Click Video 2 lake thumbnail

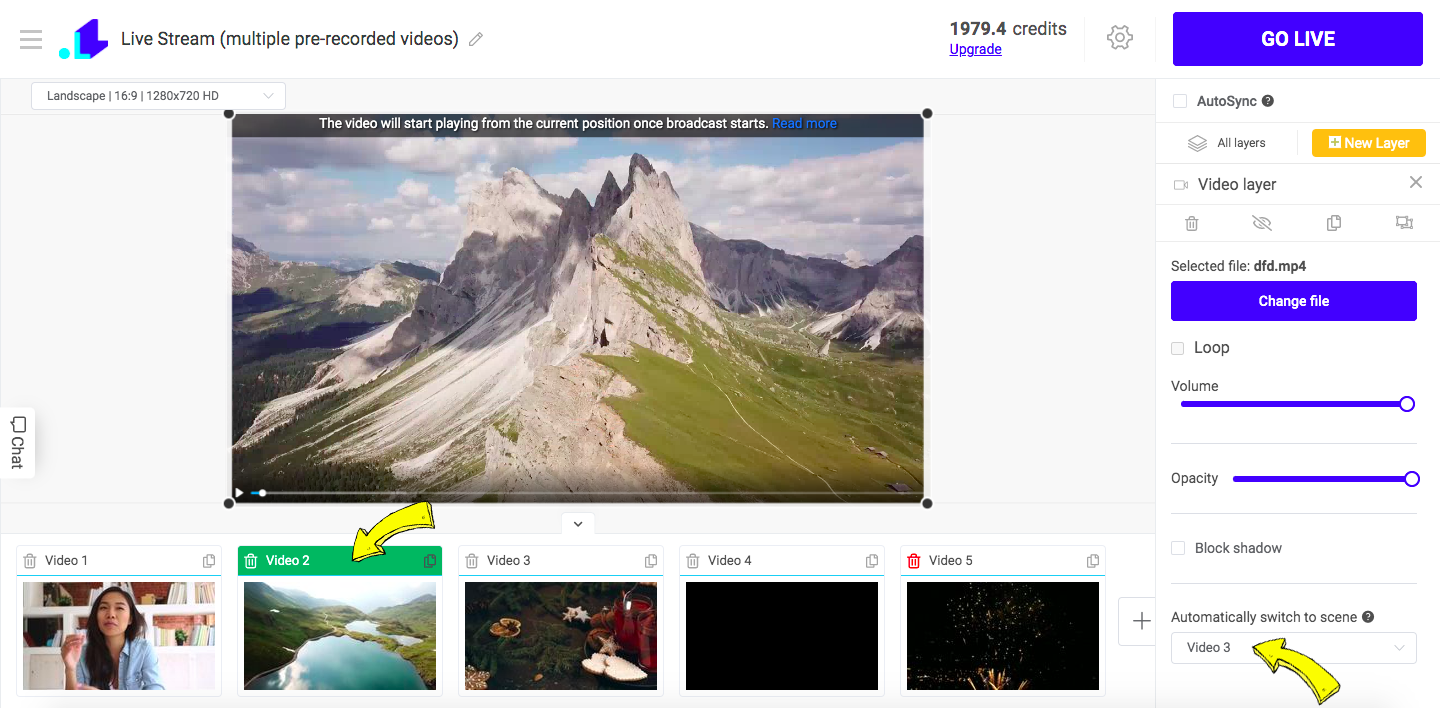pyautogui.click(x=340, y=636)
